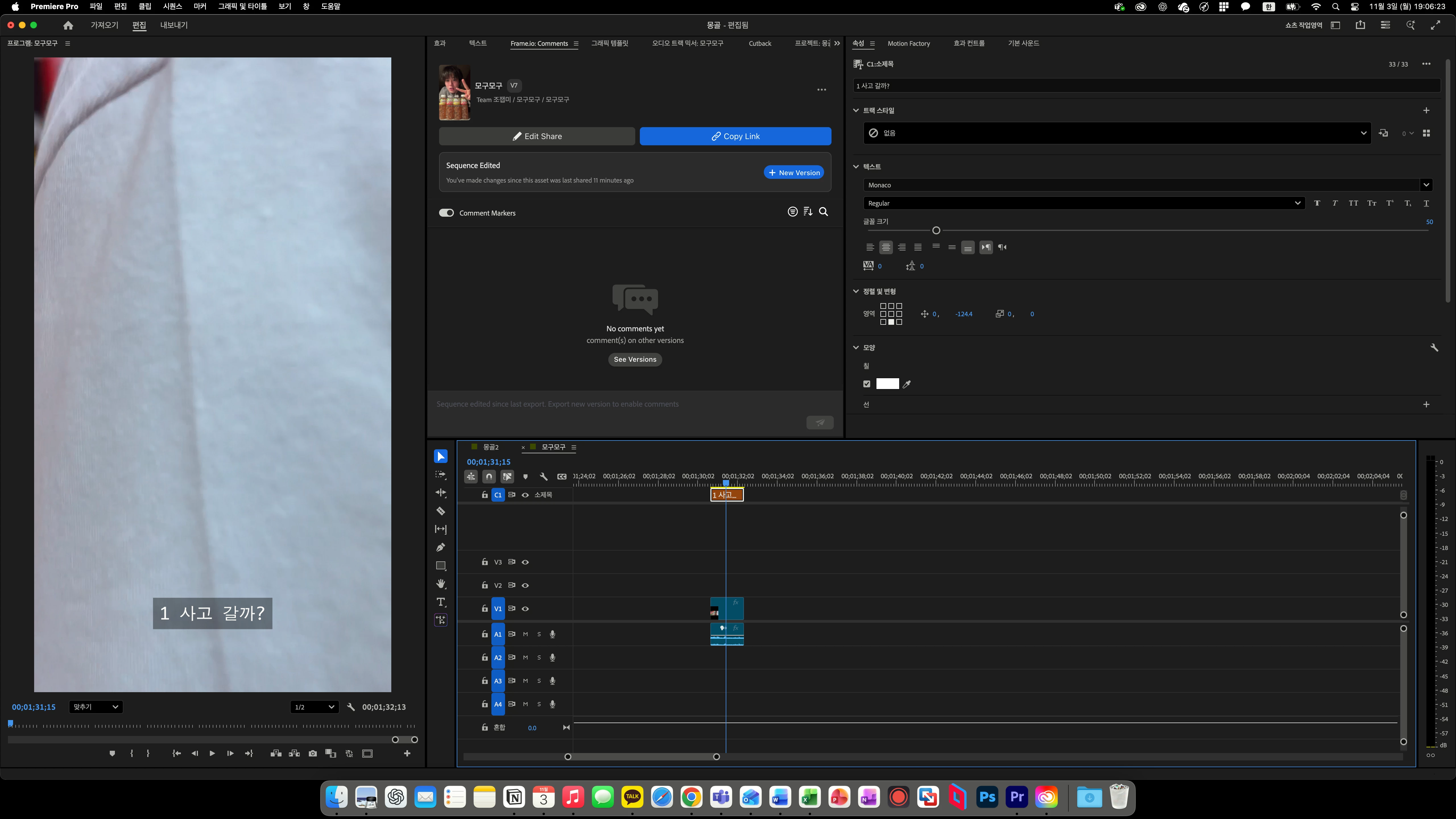Click the Export Frame camera icon
1456x819 pixels.
313,753
